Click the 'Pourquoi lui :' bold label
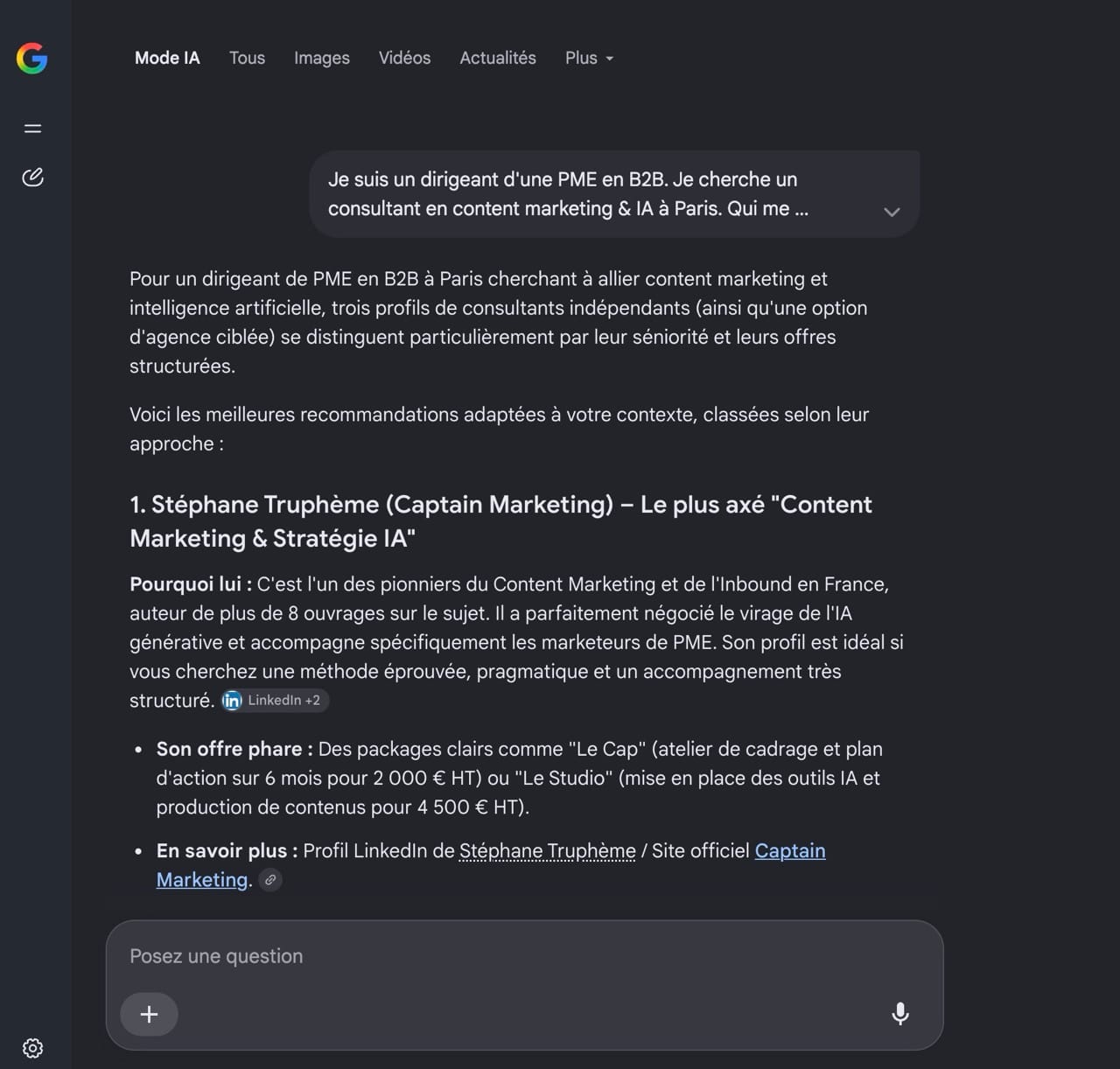Viewport: 1120px width, 1069px height. [191, 584]
